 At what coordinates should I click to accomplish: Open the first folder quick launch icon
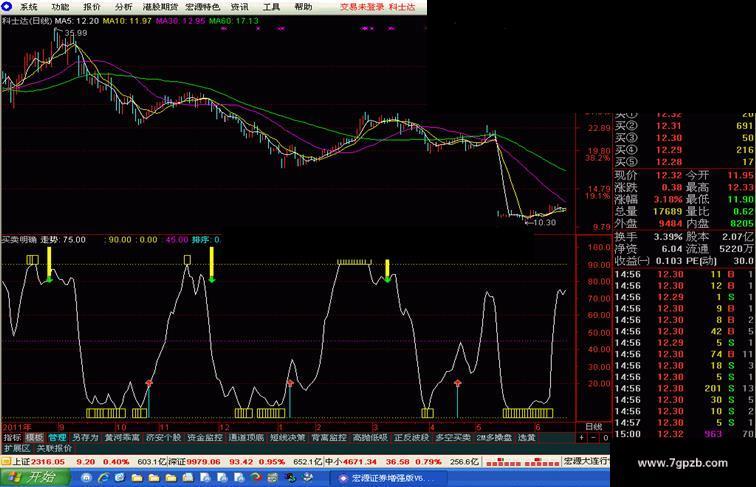[x=137, y=478]
